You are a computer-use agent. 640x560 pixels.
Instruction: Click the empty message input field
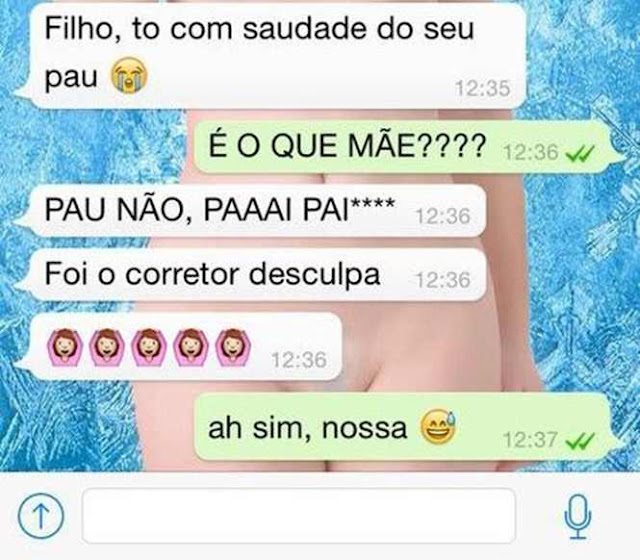[x=299, y=516]
